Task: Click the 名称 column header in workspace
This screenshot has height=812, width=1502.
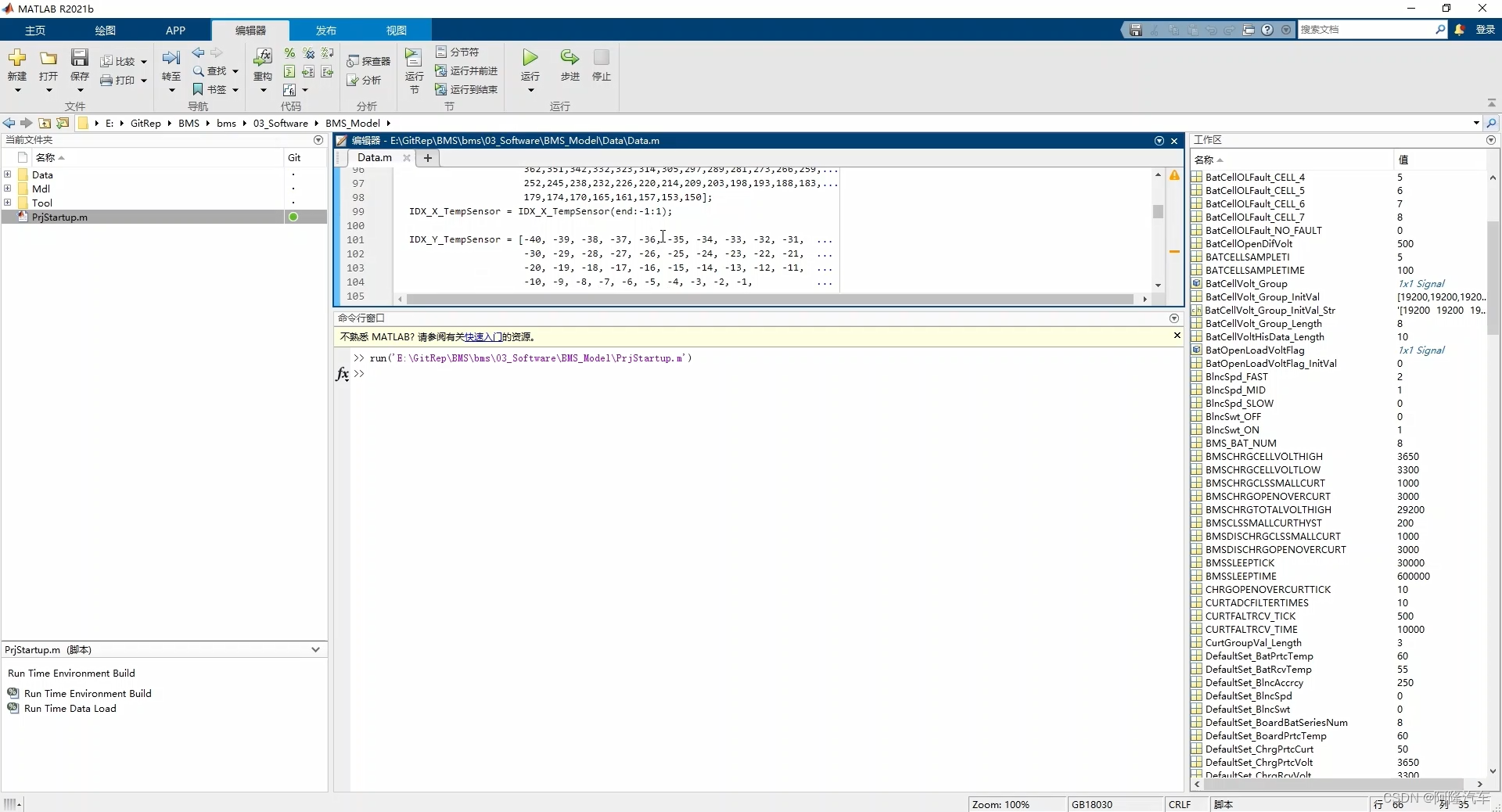Action: click(1291, 160)
